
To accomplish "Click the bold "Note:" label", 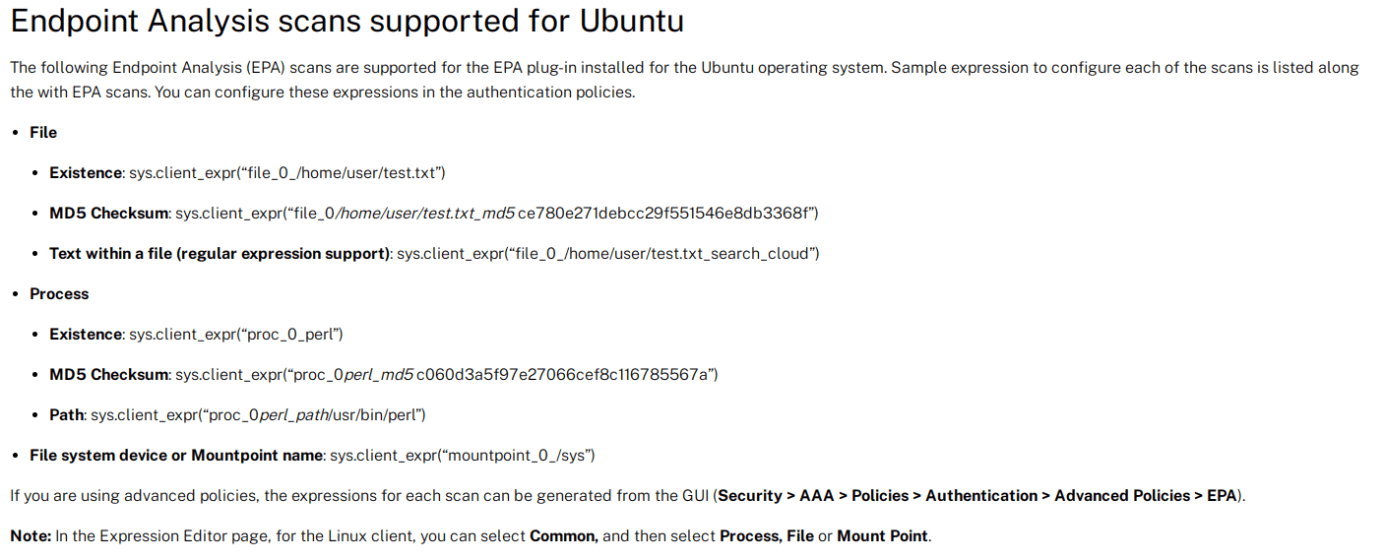I will click(x=30, y=536).
